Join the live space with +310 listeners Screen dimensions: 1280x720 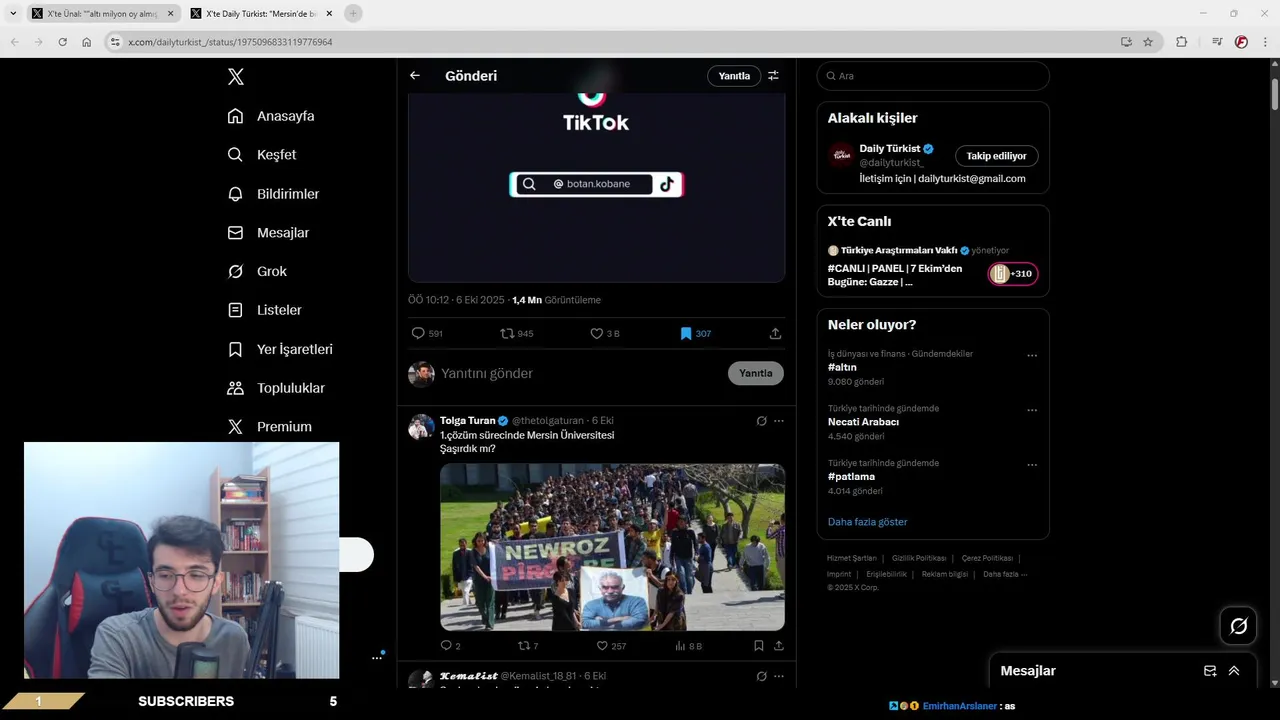[1013, 274]
